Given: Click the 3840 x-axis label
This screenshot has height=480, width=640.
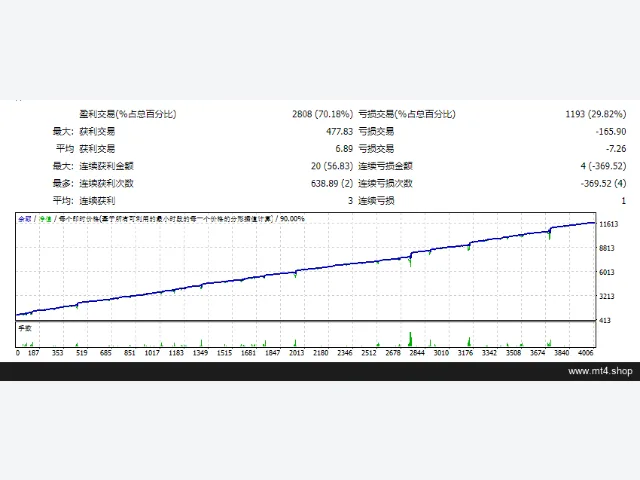Looking at the screenshot, I should [x=562, y=353].
